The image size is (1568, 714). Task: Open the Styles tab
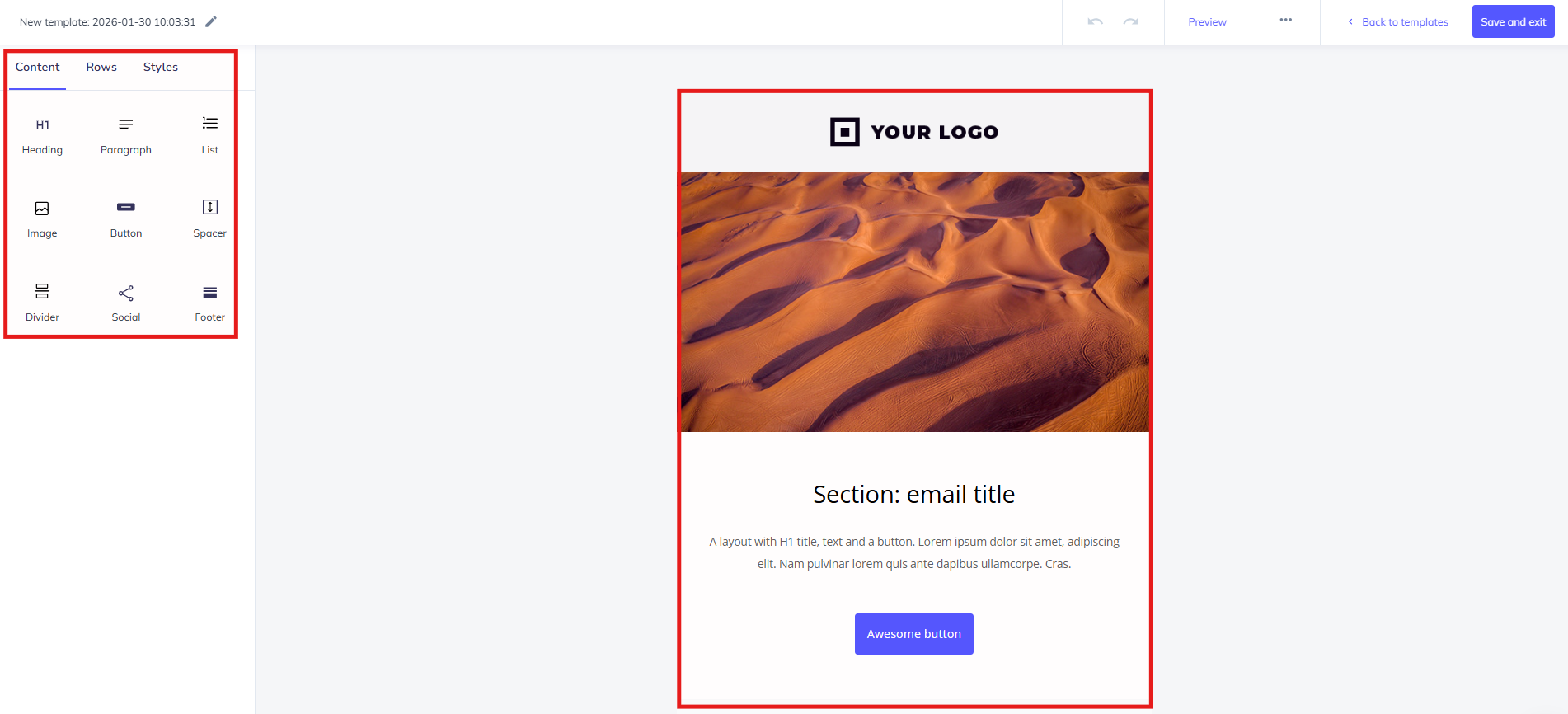point(161,68)
